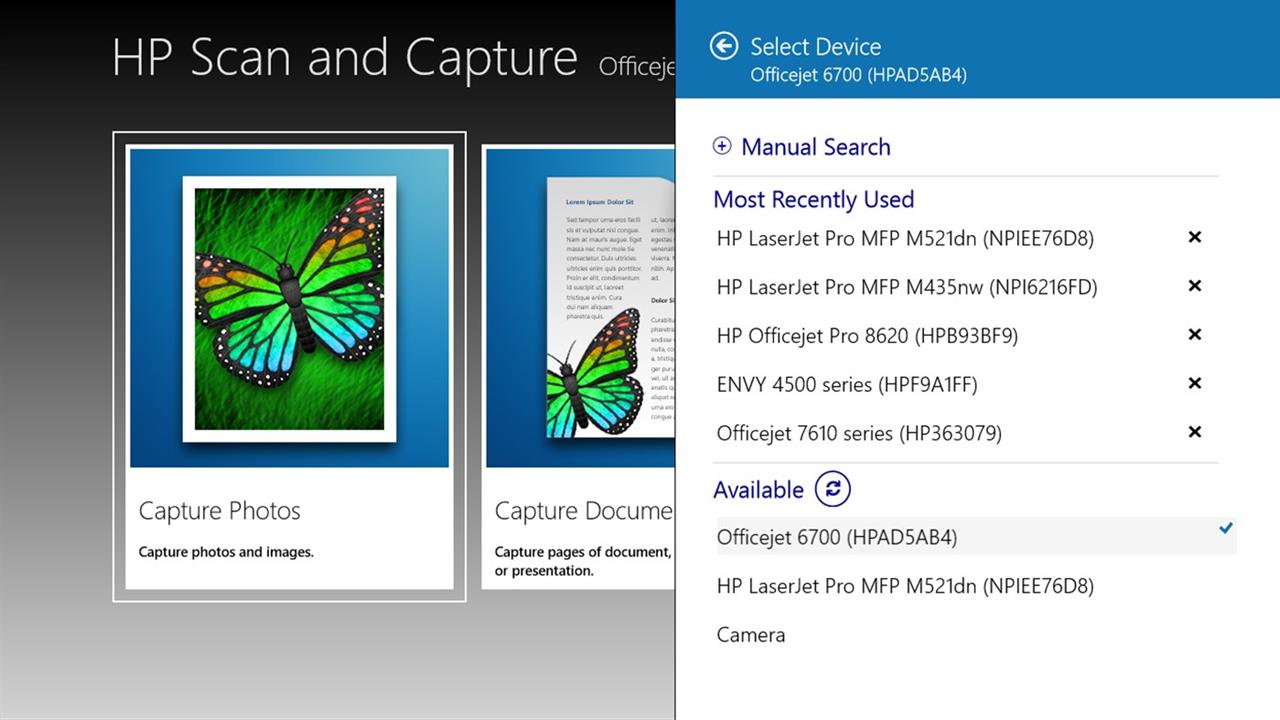Screen dimensions: 1280x720
Task: Click the checkmark beside Officejet 6700
Action: pos(1226,528)
